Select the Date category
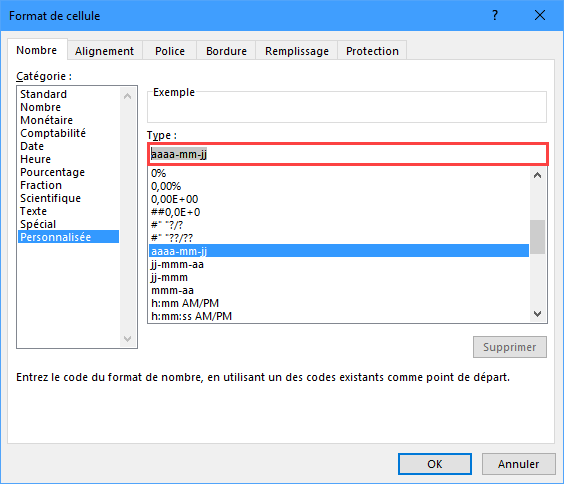564x484 pixels. pyautogui.click(x=68, y=146)
